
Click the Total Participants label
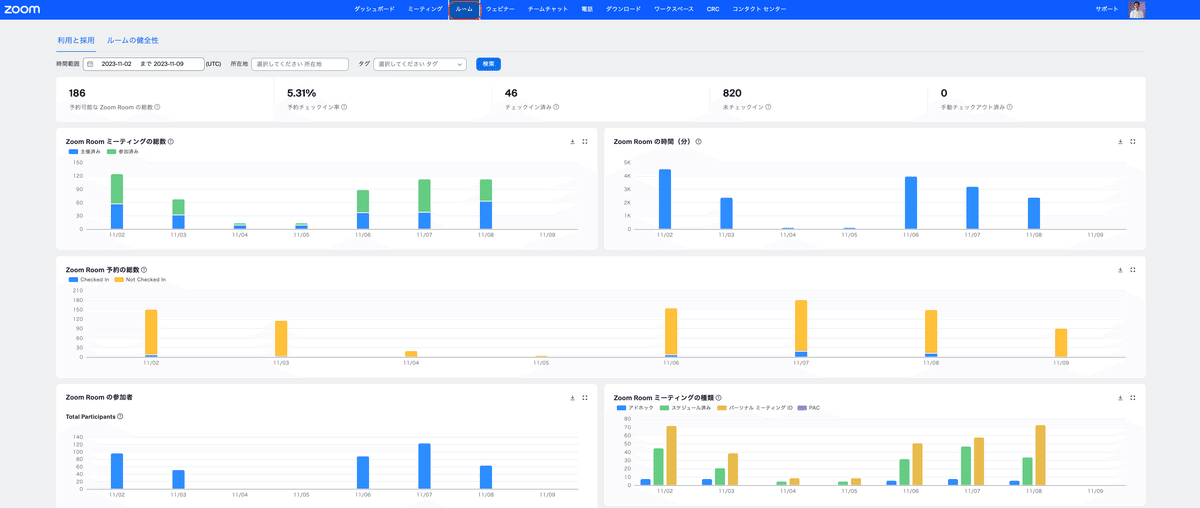(x=90, y=416)
